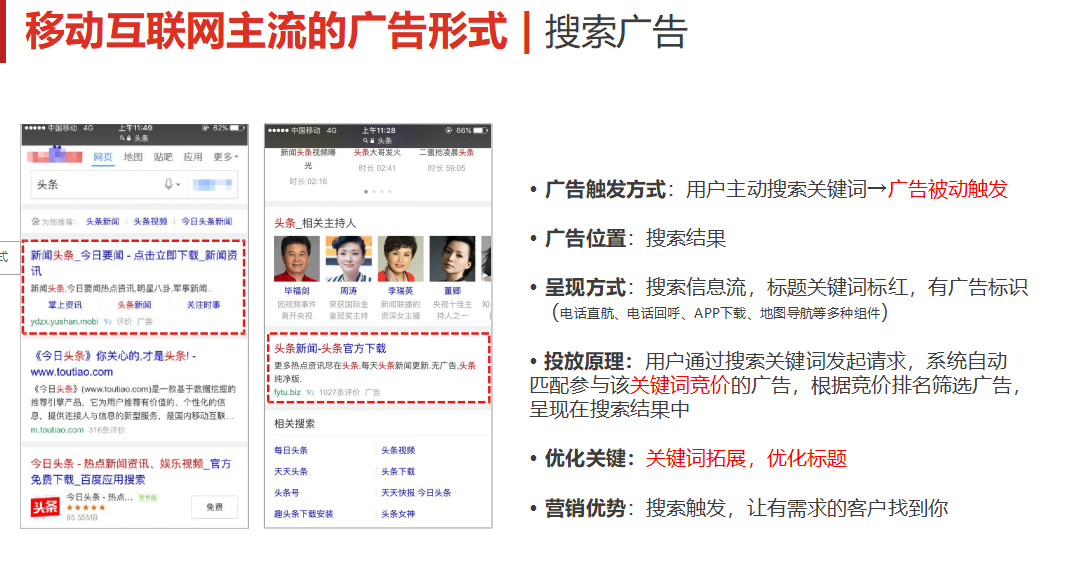
Task: Open 董卿 host photo
Action: pyautogui.click(x=452, y=259)
